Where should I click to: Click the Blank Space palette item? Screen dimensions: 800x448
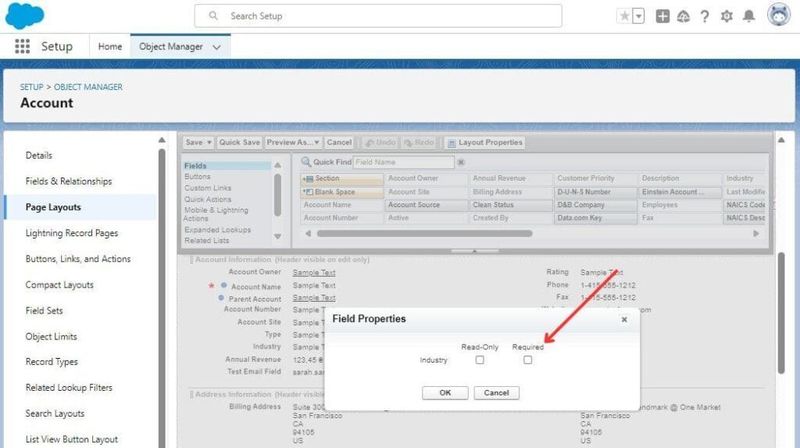point(342,192)
